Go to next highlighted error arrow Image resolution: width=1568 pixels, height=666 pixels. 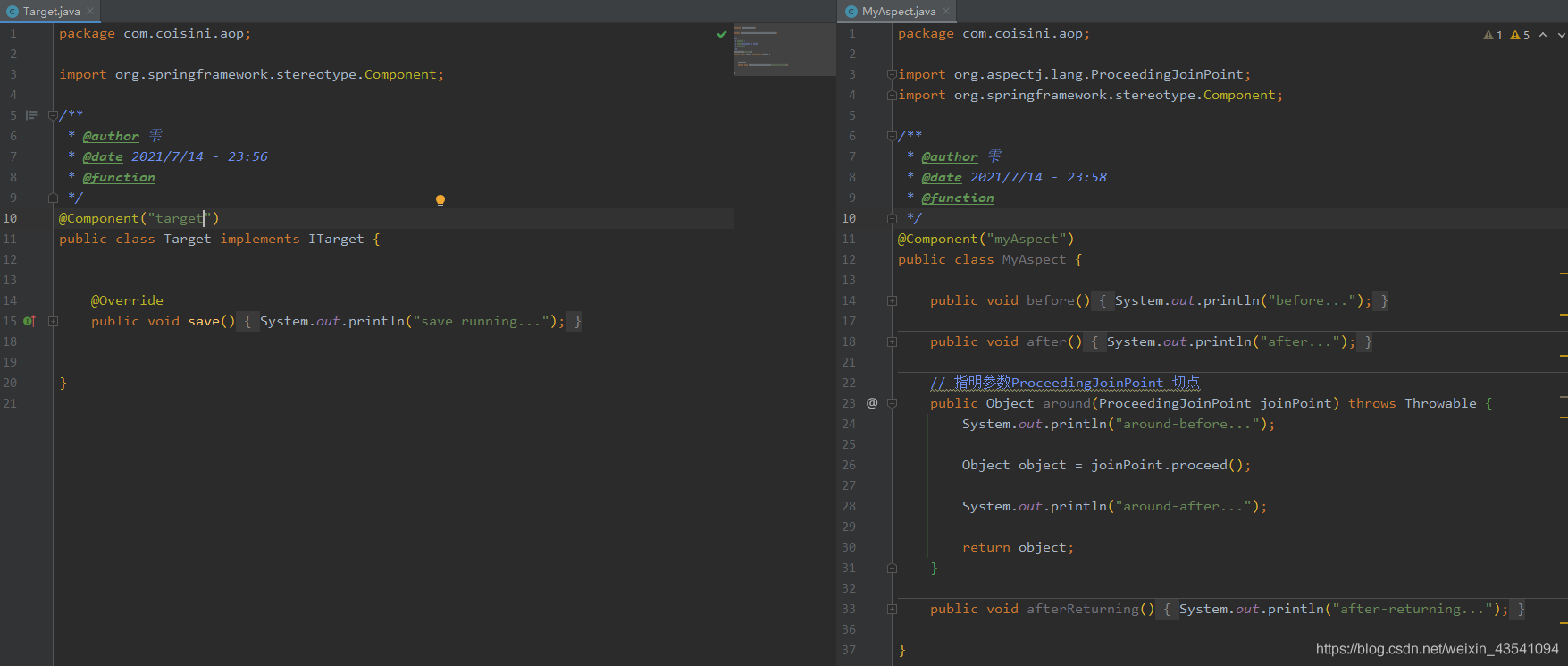point(1561,35)
